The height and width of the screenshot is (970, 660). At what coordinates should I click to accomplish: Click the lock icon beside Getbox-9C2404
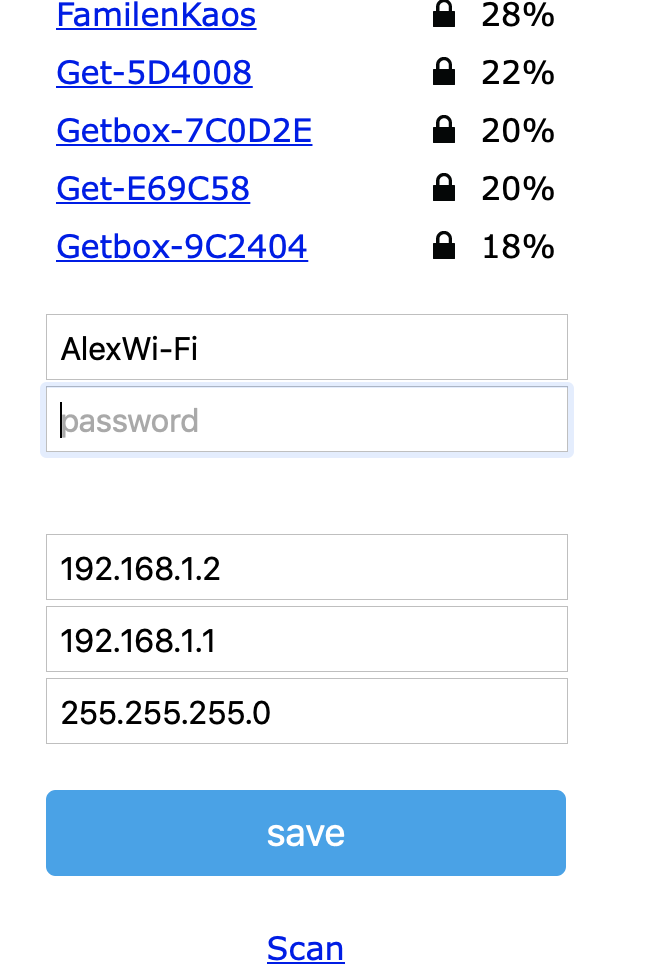click(444, 246)
